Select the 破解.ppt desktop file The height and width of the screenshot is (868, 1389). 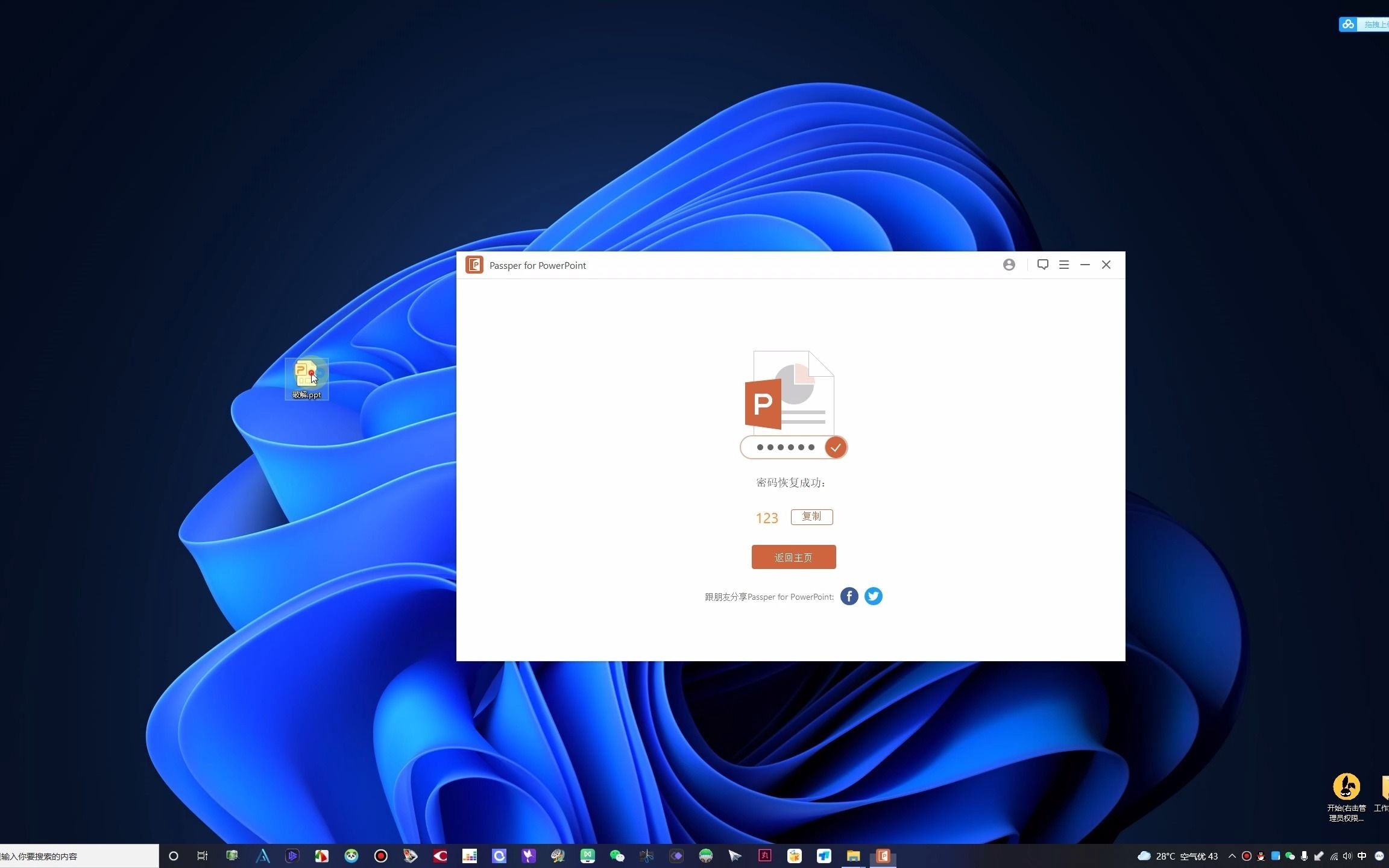(x=306, y=379)
